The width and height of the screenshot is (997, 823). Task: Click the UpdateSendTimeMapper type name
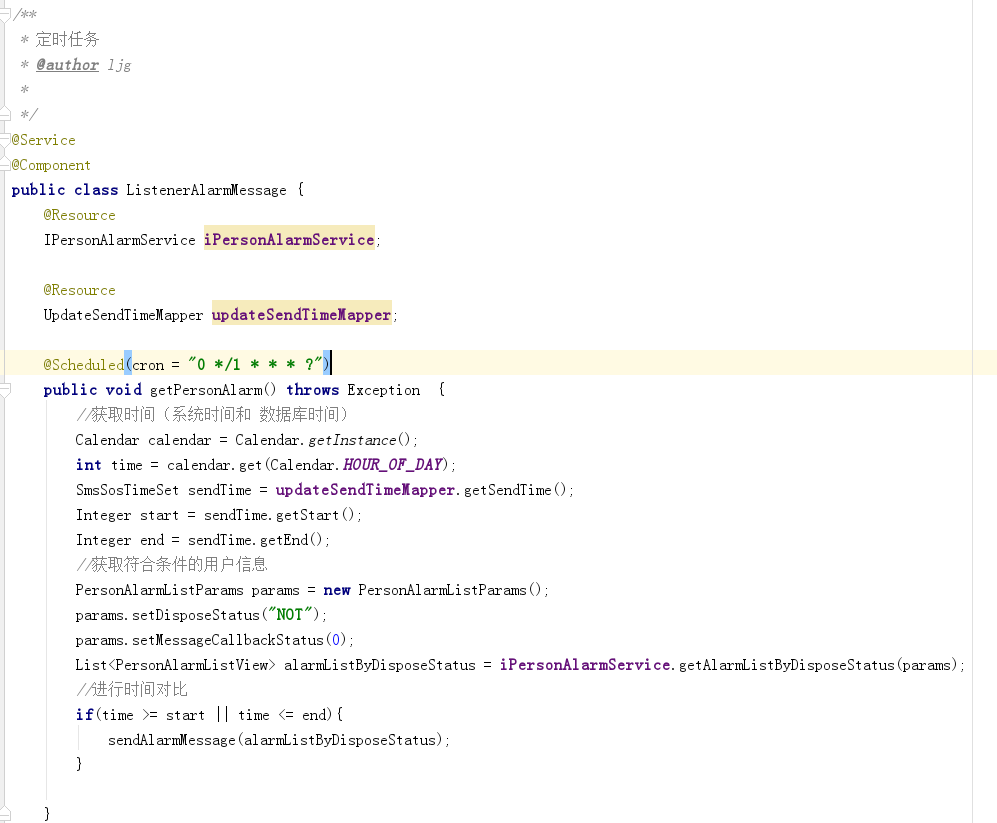click(123, 315)
